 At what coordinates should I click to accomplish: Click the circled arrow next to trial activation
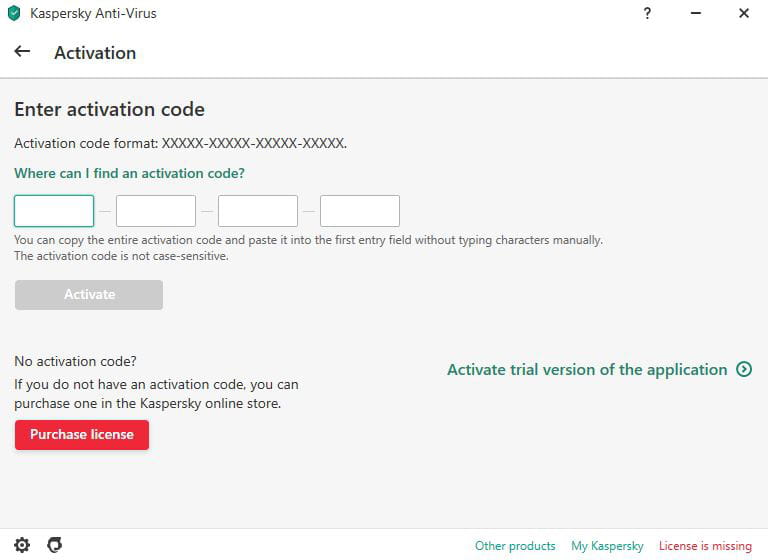[x=744, y=369]
